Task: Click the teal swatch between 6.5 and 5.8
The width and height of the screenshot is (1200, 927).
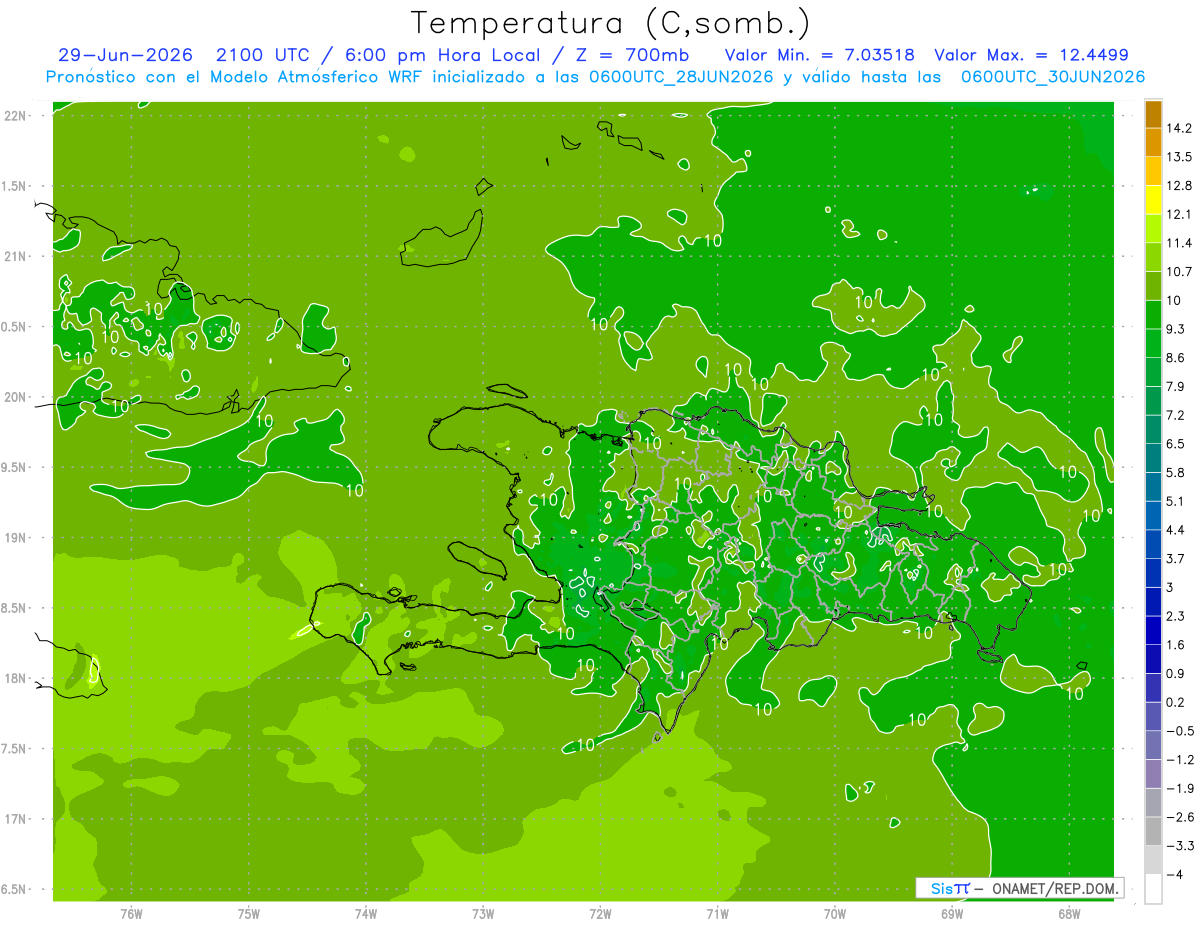Action: [x=1153, y=458]
